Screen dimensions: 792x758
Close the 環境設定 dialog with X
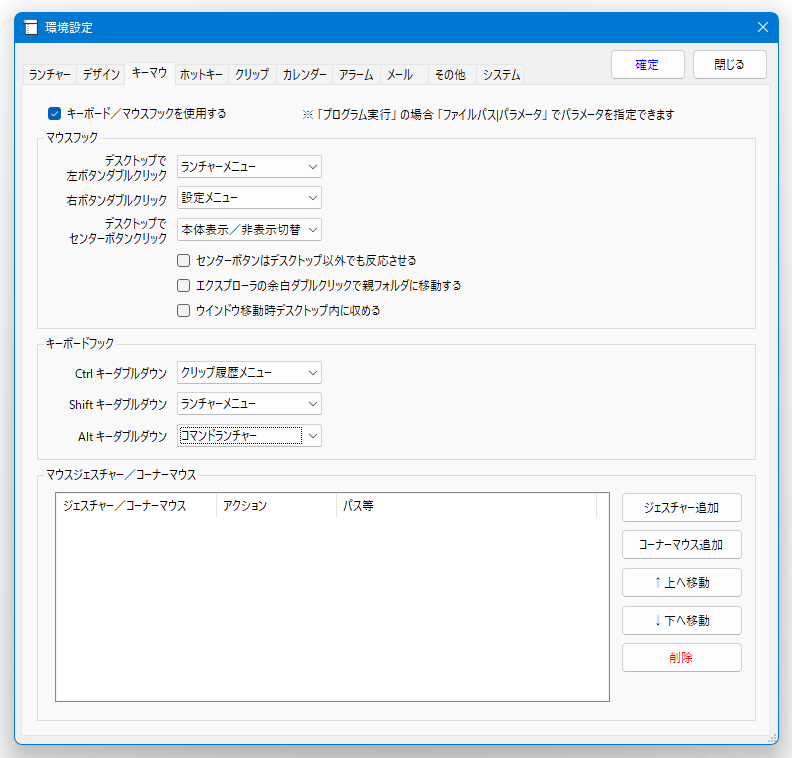[763, 27]
